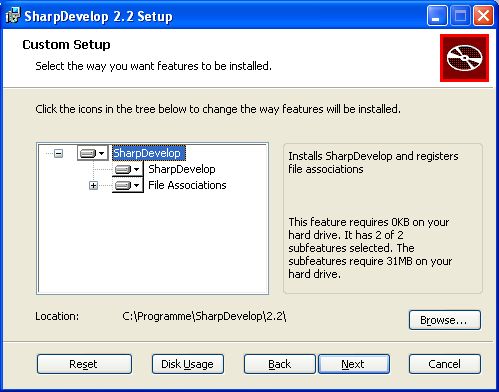Click child SharpDevelop feature drive icon
The height and width of the screenshot is (392, 499).
123,169
